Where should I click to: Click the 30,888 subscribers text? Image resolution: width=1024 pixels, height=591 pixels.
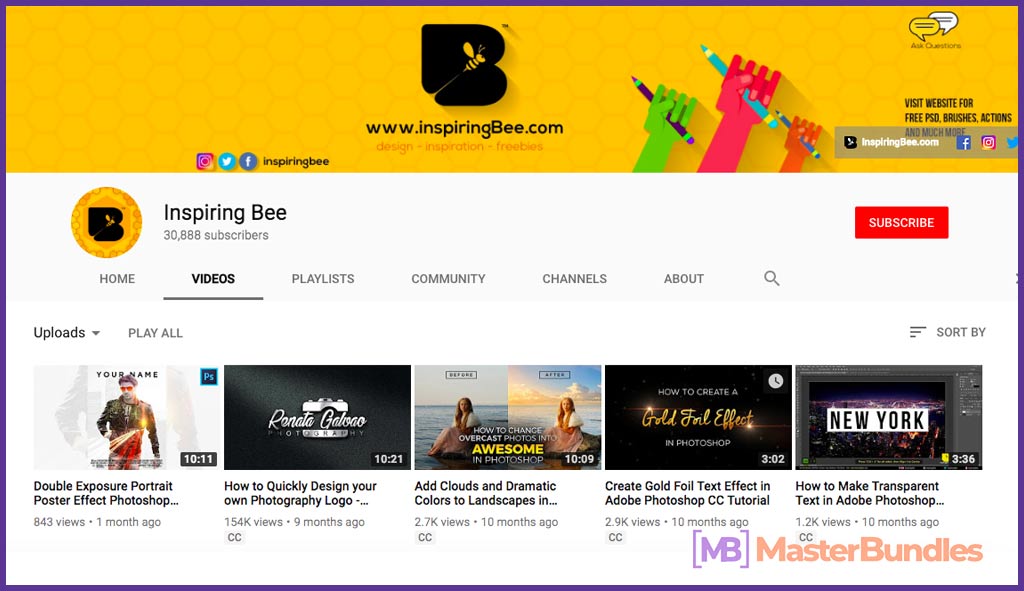(216, 235)
